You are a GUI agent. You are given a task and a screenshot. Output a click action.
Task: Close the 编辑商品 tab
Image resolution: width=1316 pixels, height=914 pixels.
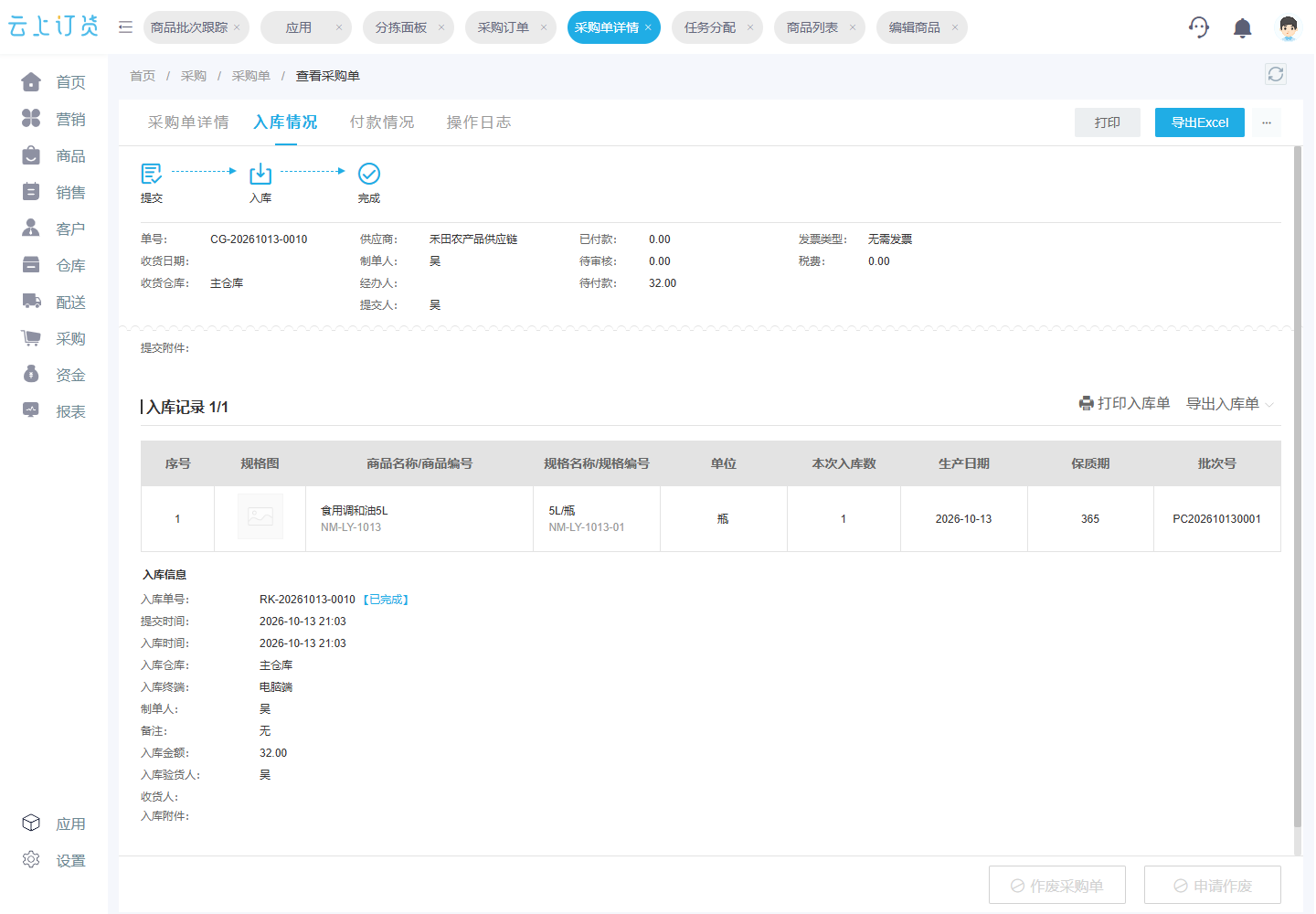(x=955, y=27)
